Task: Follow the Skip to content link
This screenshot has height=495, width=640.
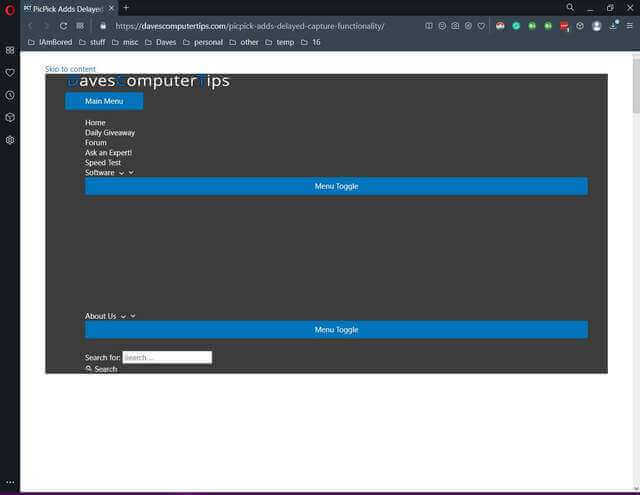Action: [x=70, y=69]
